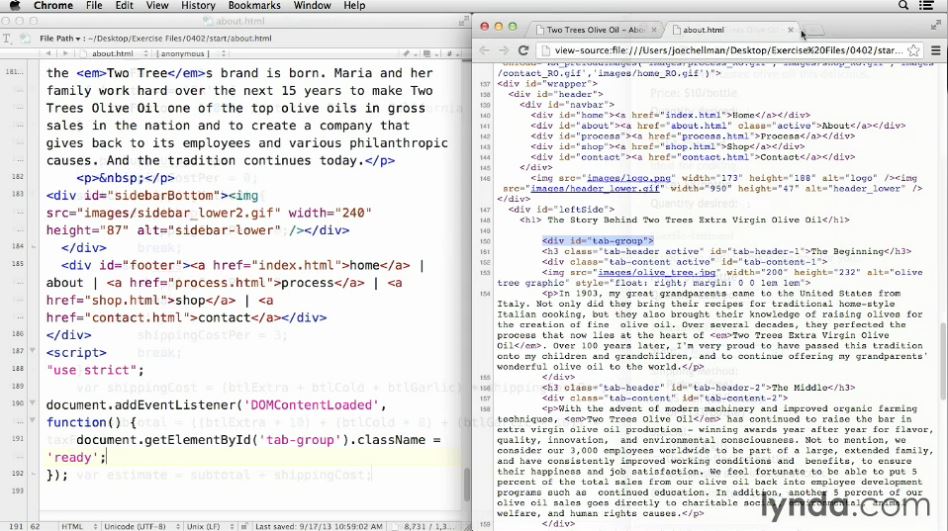Click the editor vertical scrollbar thumb
The width and height of the screenshot is (948, 531).
(x=467, y=485)
